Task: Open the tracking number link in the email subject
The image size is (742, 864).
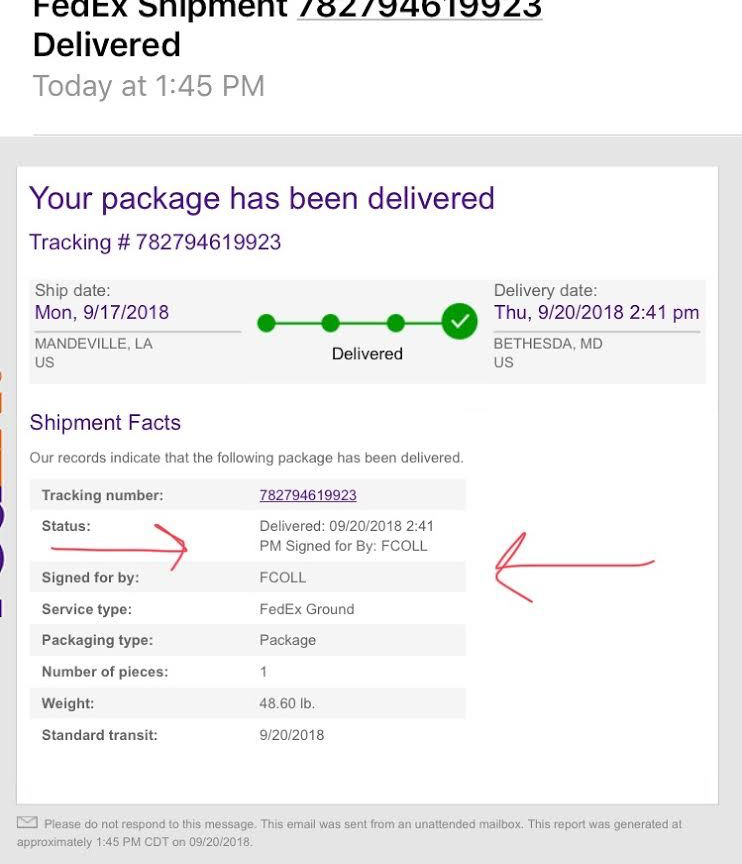Action: 420,10
